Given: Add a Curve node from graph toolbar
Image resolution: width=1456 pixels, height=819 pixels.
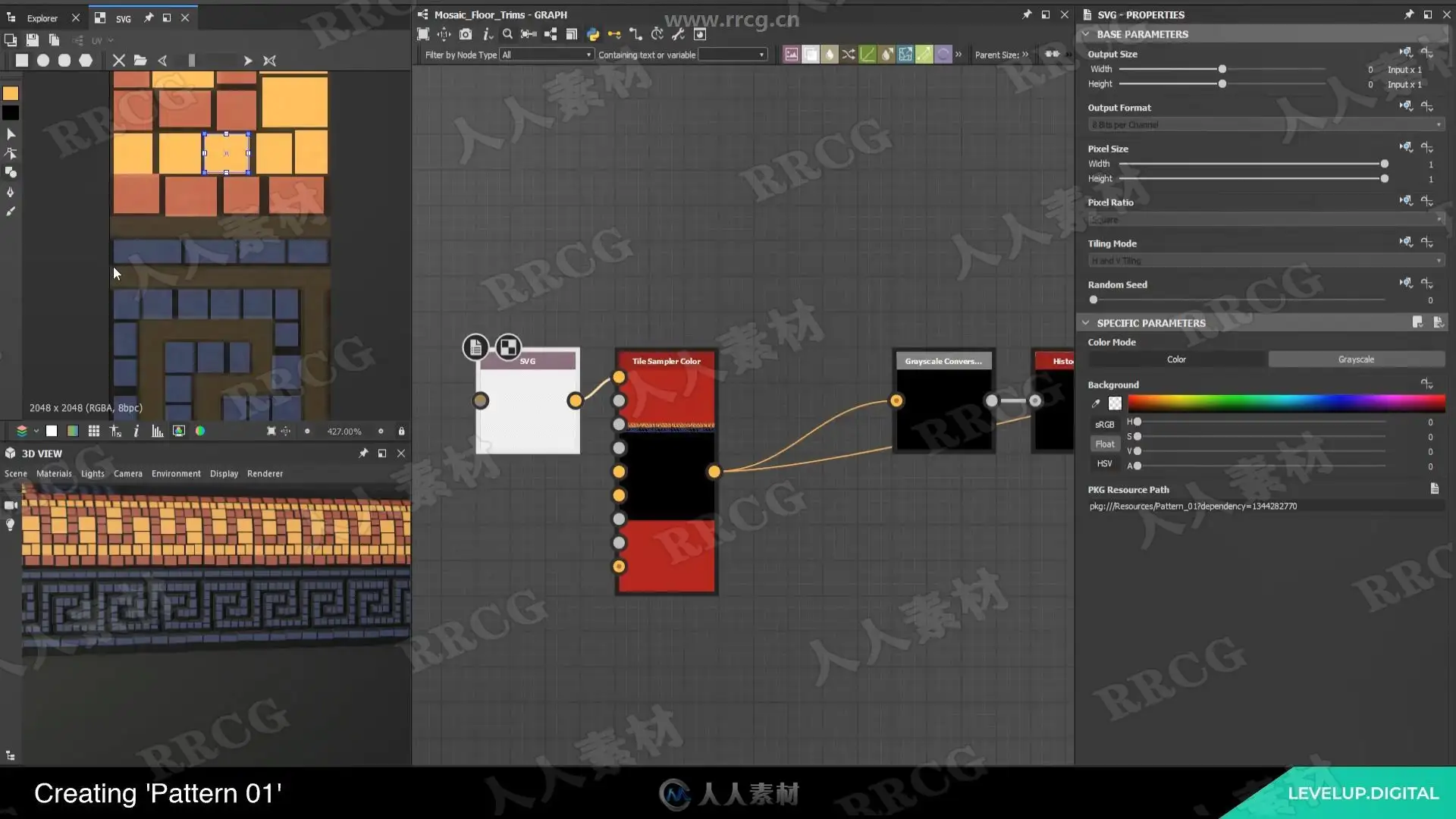Looking at the screenshot, I should [868, 55].
